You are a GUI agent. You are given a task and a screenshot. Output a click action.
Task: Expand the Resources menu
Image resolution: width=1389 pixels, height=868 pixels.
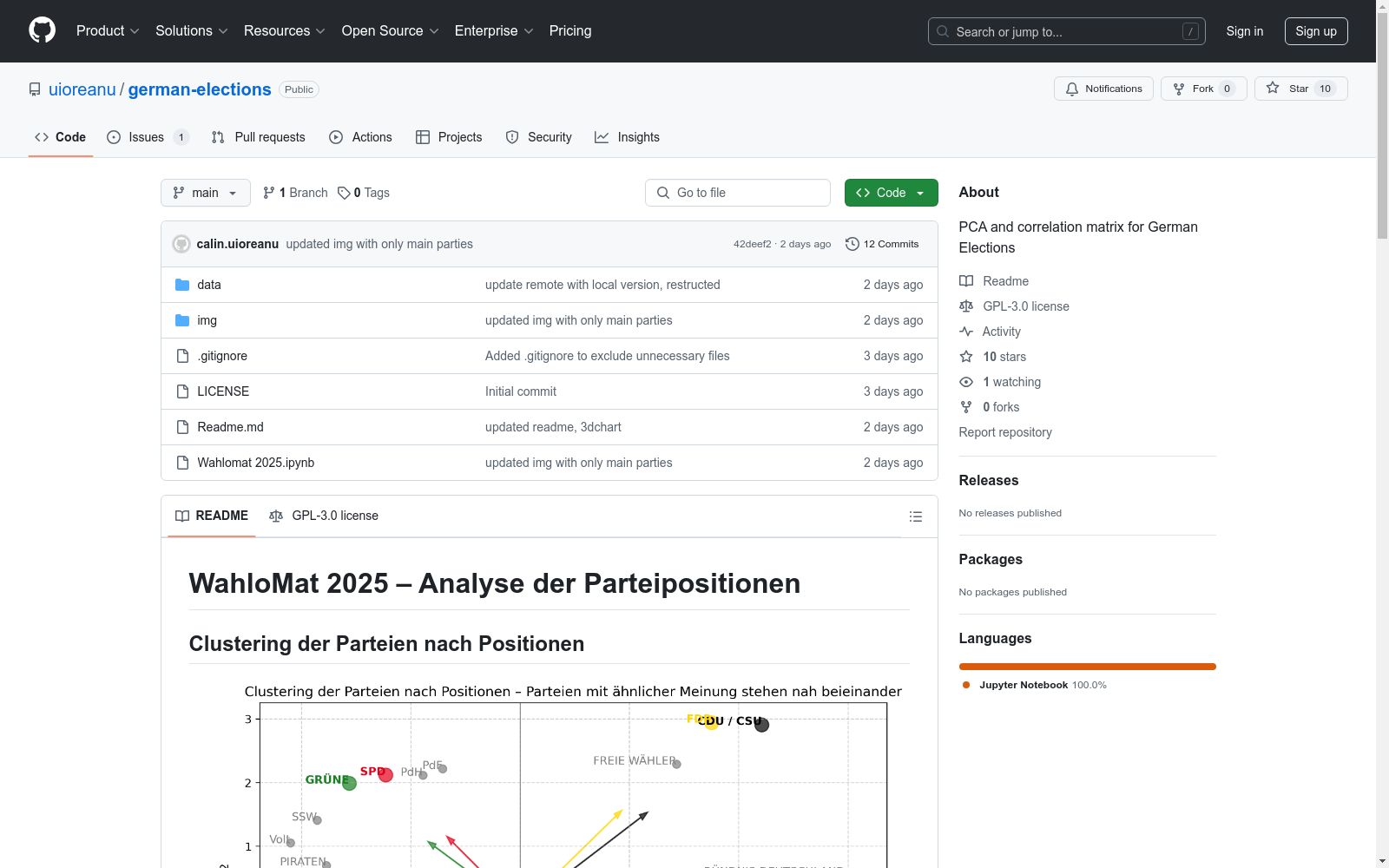point(285,31)
